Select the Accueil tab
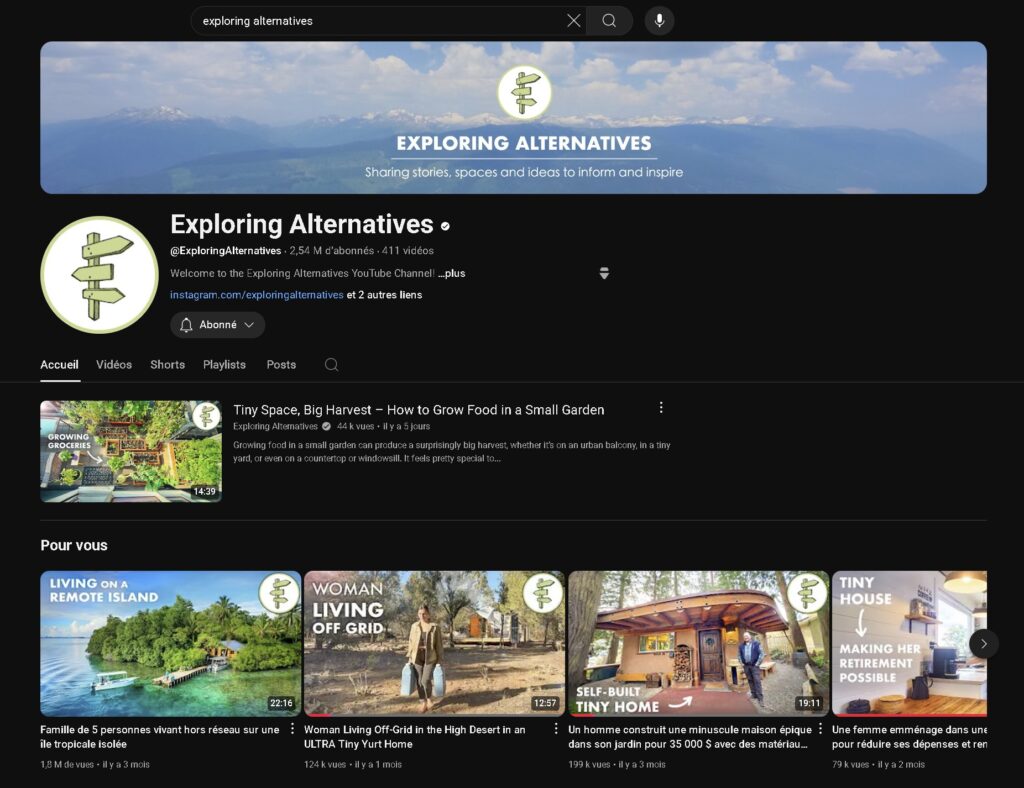The height and width of the screenshot is (788, 1024). pos(59,364)
